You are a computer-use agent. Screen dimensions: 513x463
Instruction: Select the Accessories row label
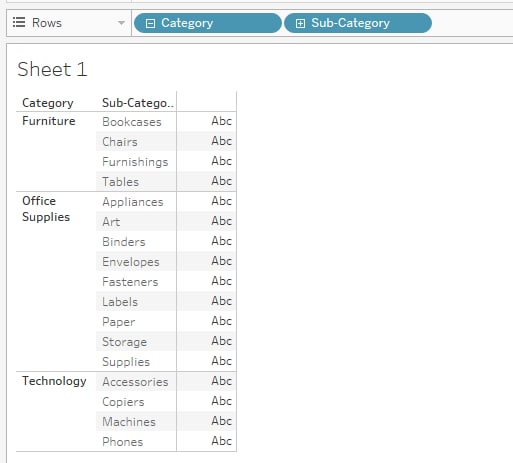(135, 382)
